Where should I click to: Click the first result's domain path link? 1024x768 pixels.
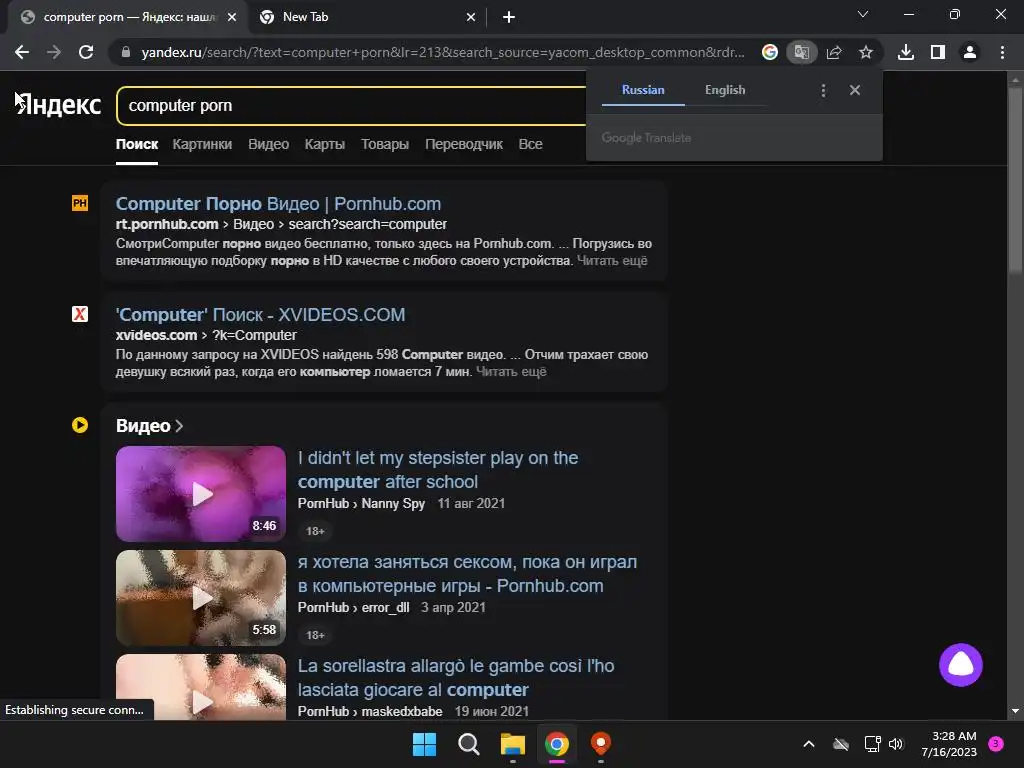pyautogui.click(x=281, y=224)
